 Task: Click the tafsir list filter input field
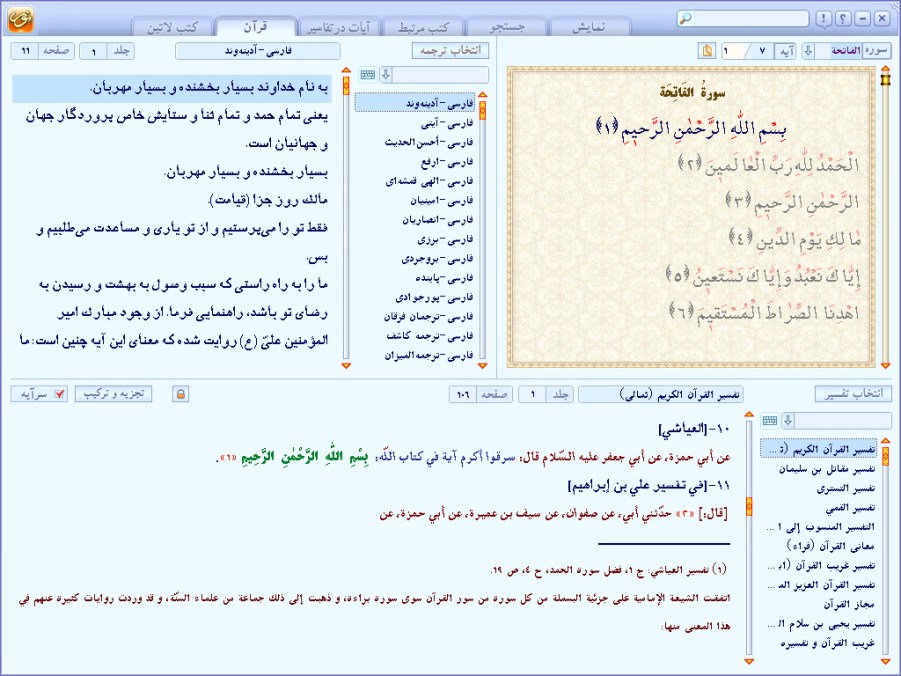click(x=843, y=421)
